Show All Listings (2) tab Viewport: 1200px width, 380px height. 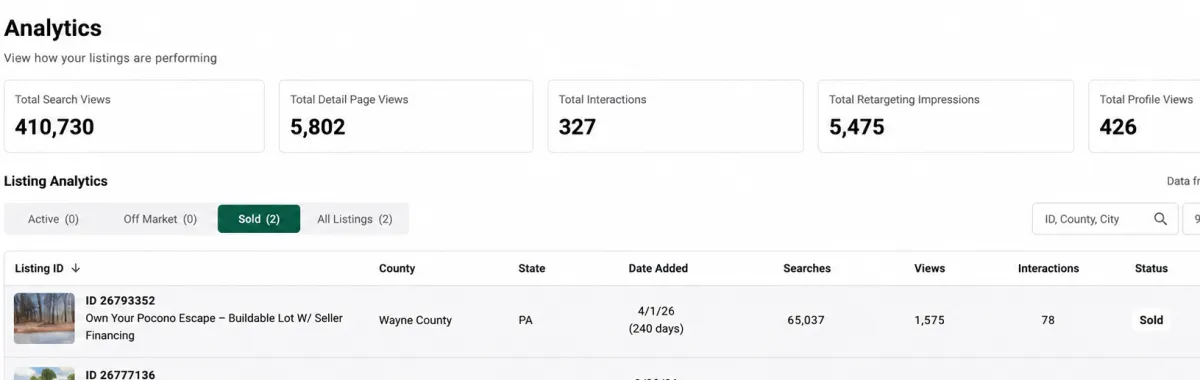click(355, 219)
